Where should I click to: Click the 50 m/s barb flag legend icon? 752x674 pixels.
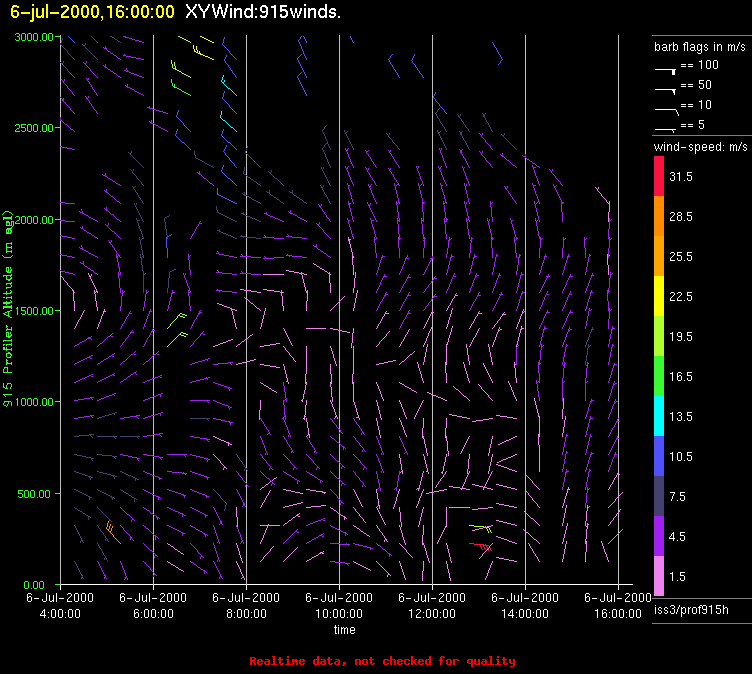point(665,91)
